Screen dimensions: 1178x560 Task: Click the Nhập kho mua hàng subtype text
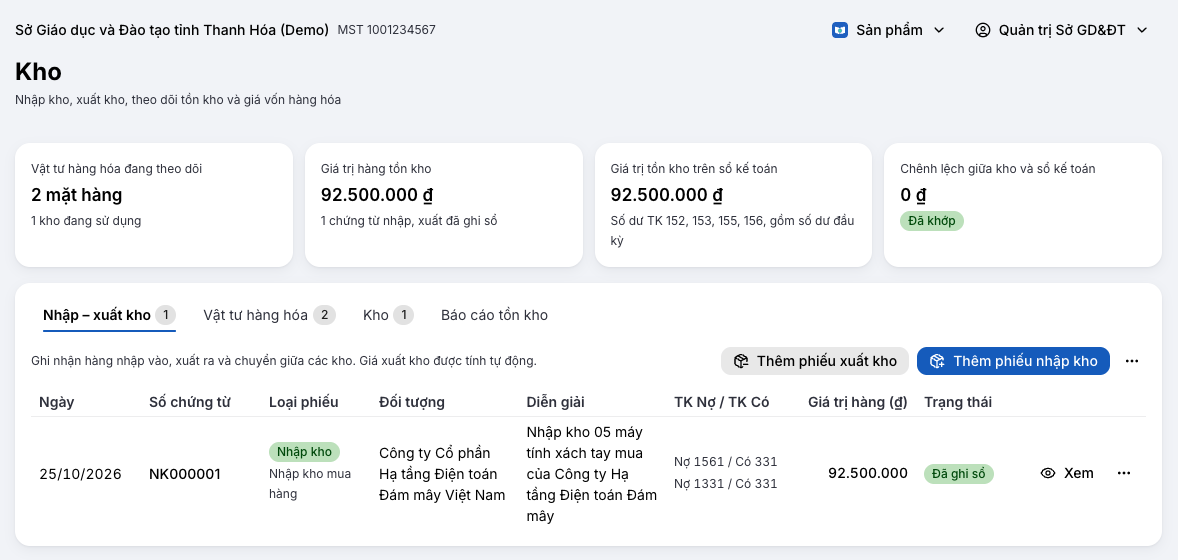(310, 483)
